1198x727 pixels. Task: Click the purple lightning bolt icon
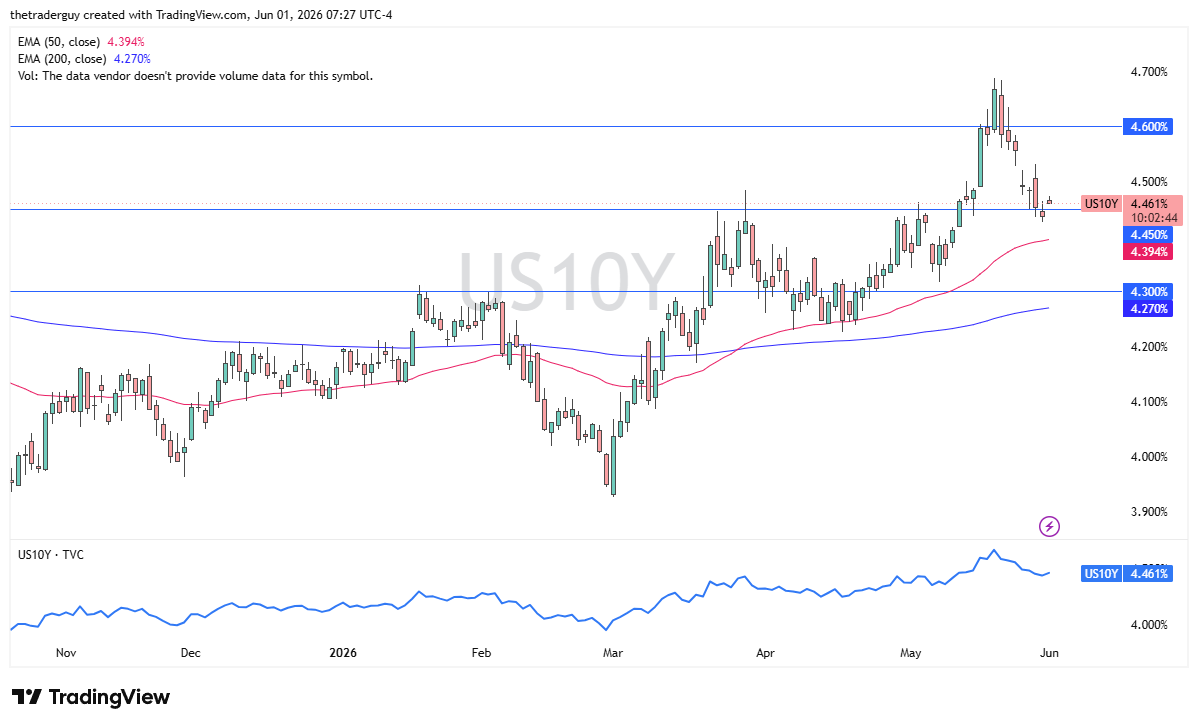(x=1049, y=526)
